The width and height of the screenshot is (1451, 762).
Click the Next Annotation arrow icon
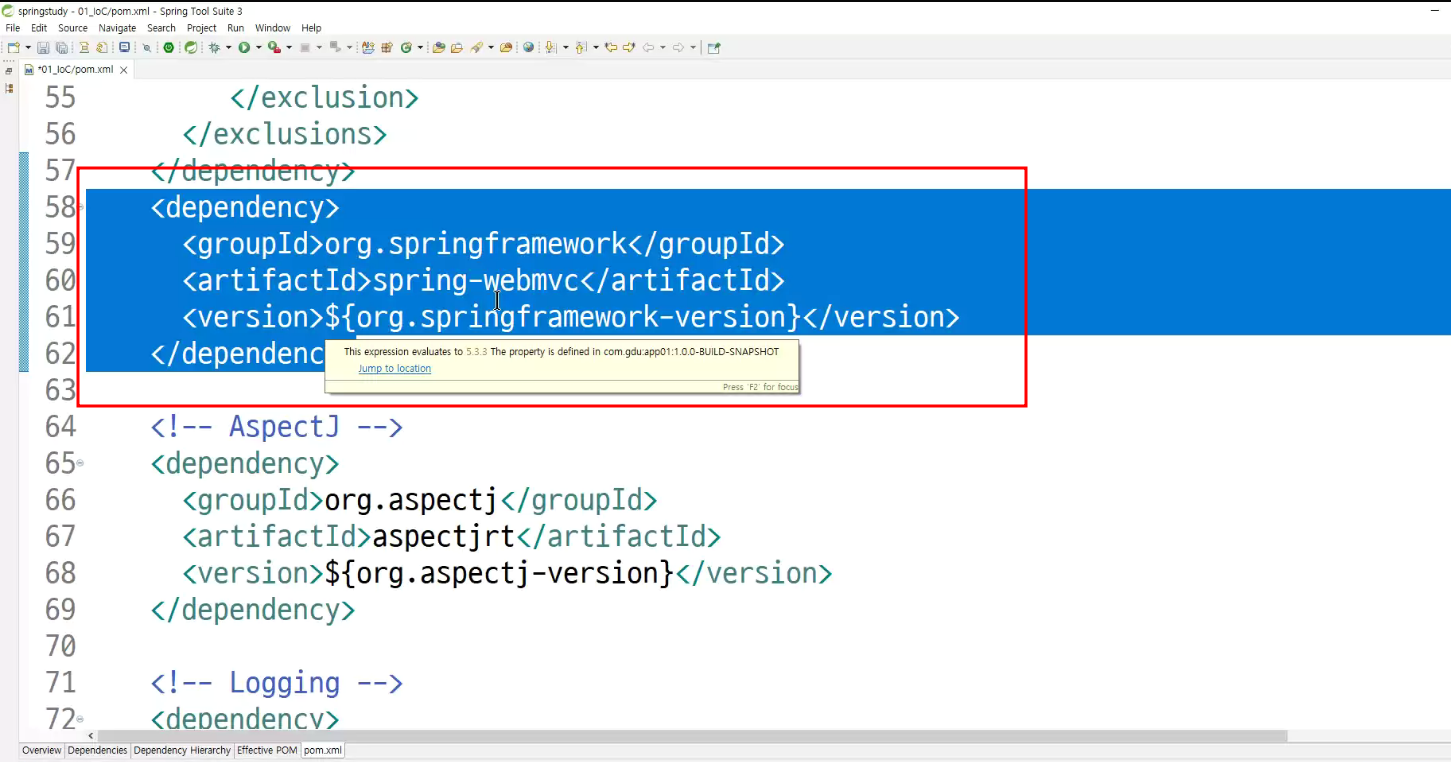[x=549, y=47]
